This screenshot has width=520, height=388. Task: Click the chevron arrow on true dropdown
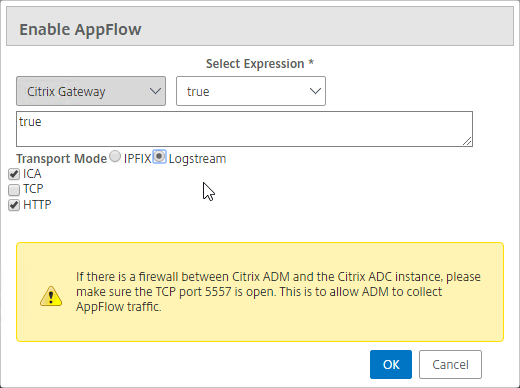tap(315, 91)
